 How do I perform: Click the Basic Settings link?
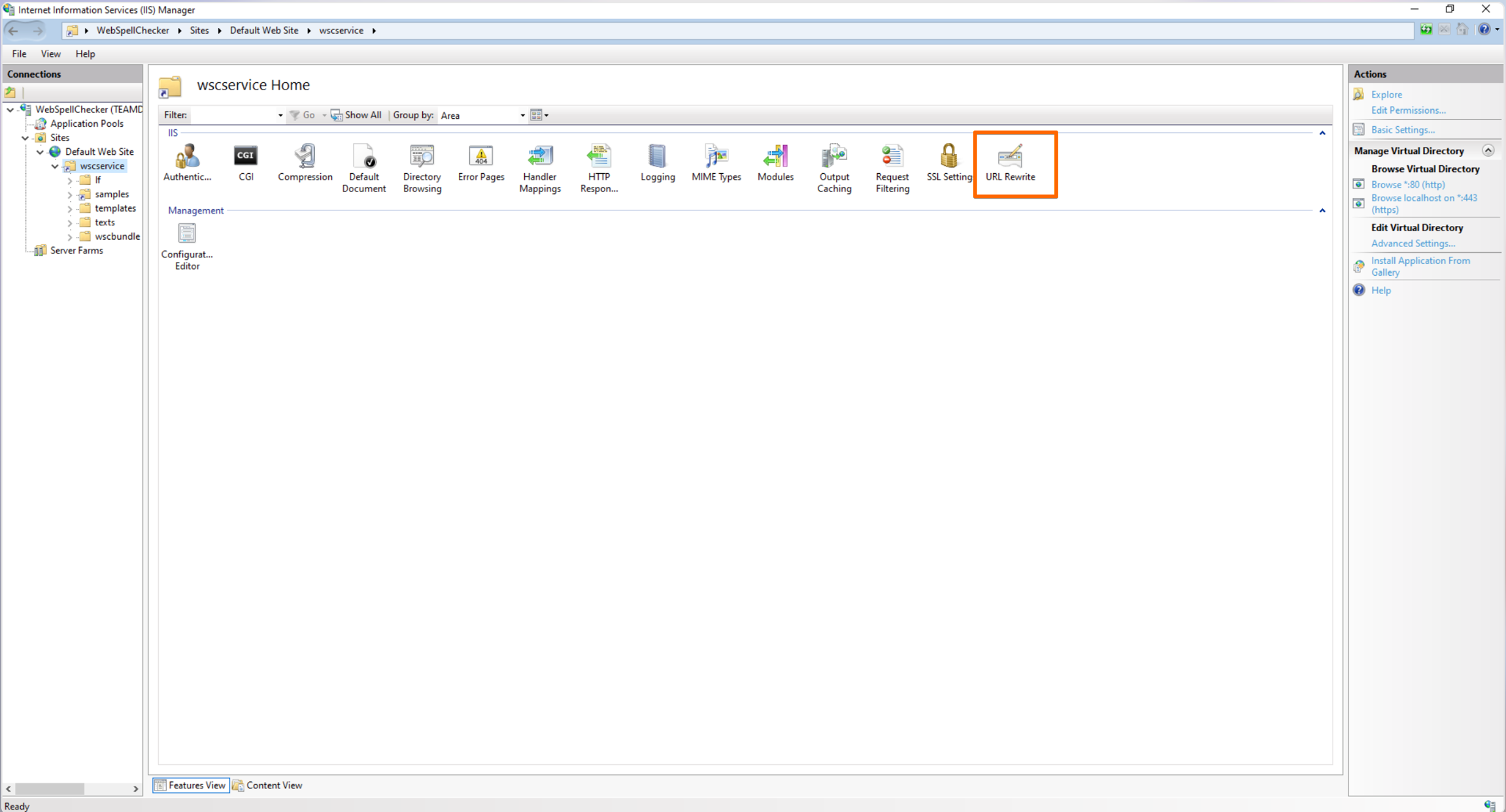[x=1403, y=130]
